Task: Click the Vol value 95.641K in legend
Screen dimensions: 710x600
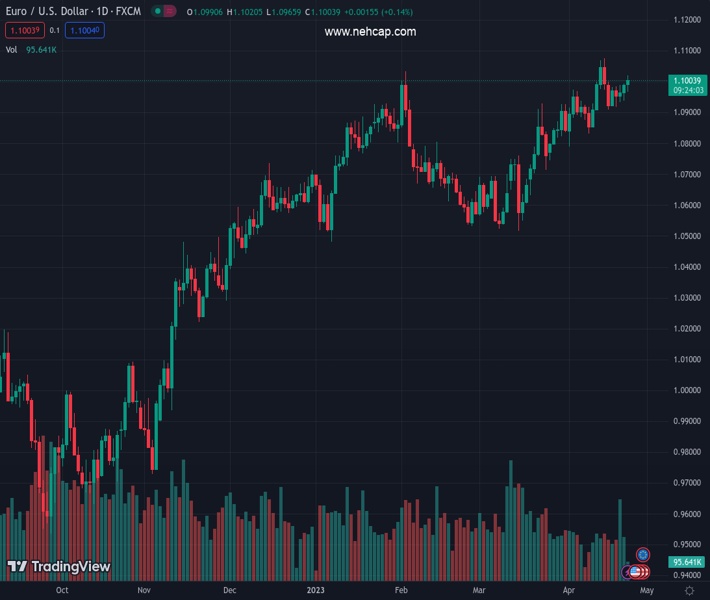Action: (x=40, y=49)
